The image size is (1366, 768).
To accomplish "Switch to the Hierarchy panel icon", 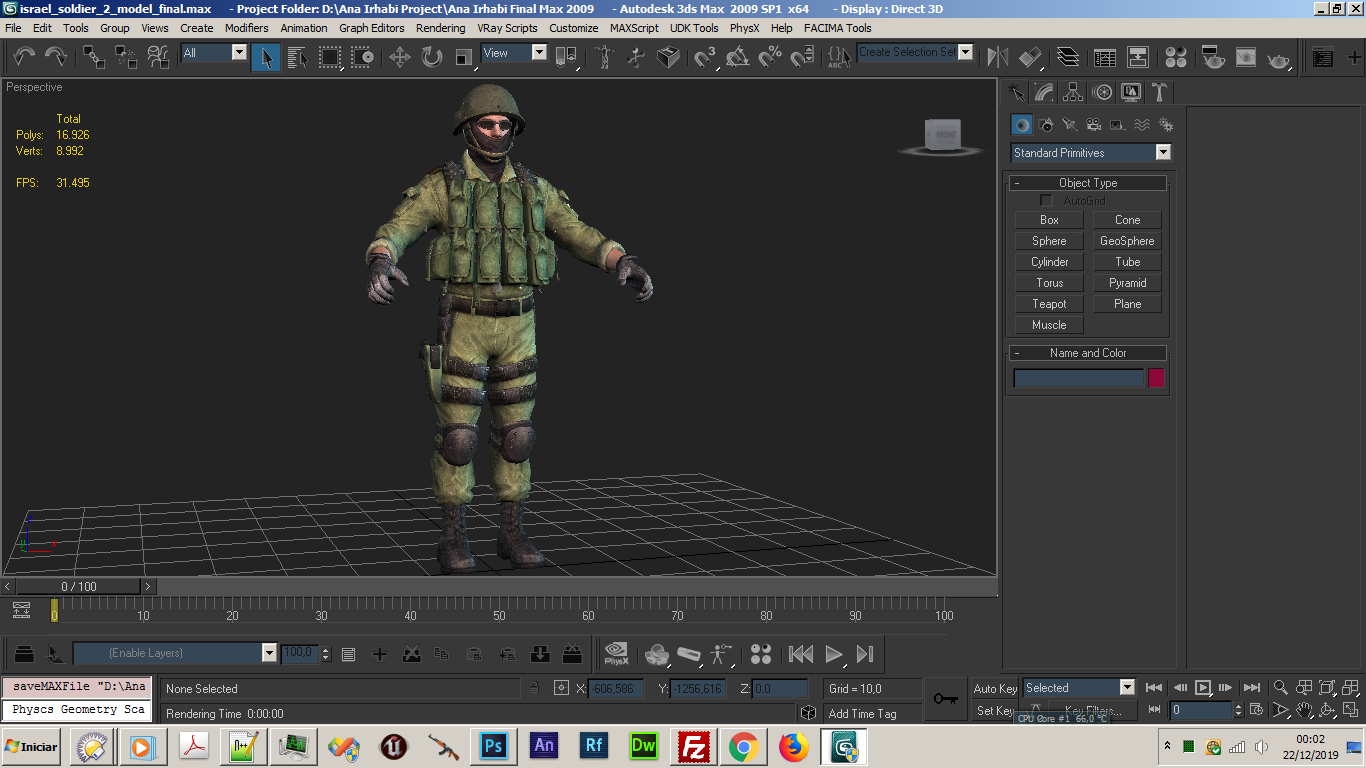I will tap(1073, 93).
